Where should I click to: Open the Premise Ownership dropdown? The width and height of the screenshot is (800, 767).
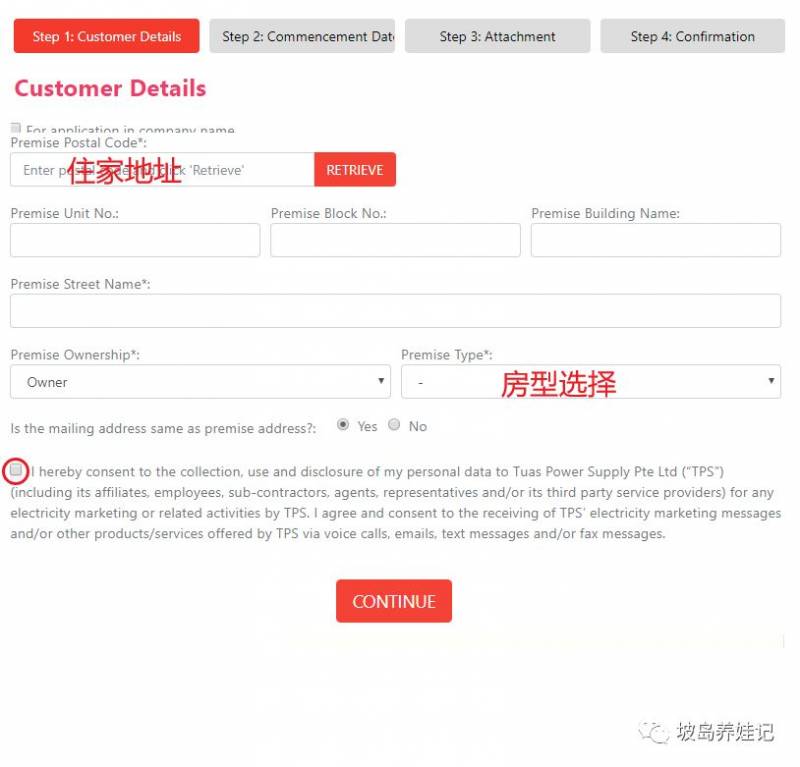point(200,382)
